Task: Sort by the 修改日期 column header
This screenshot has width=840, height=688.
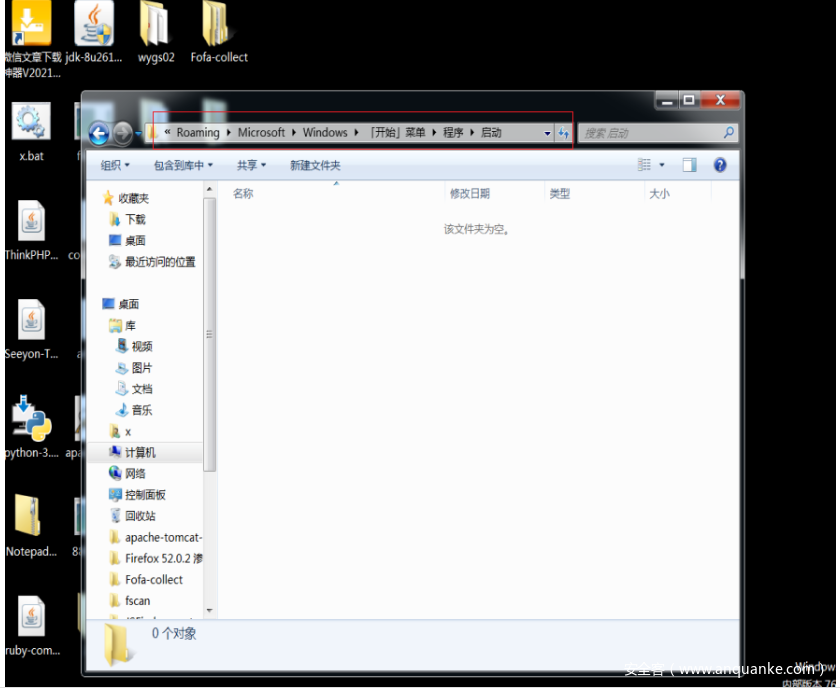Action: click(470, 193)
